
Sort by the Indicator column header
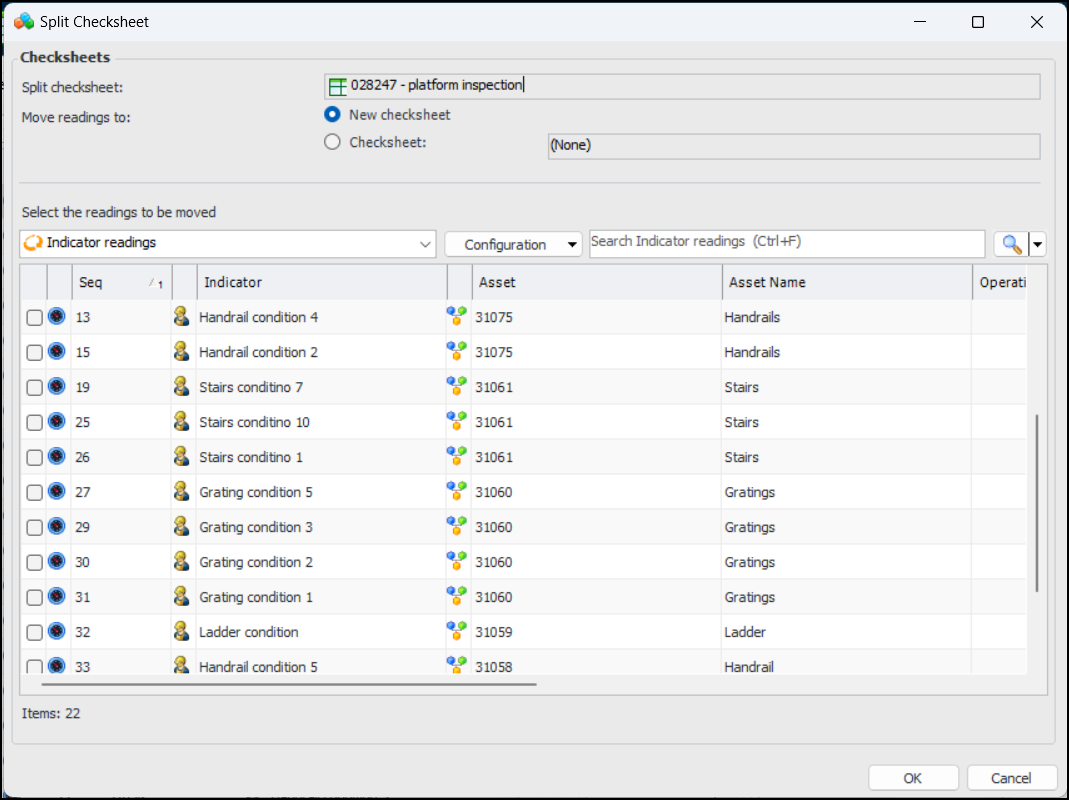tap(321, 283)
